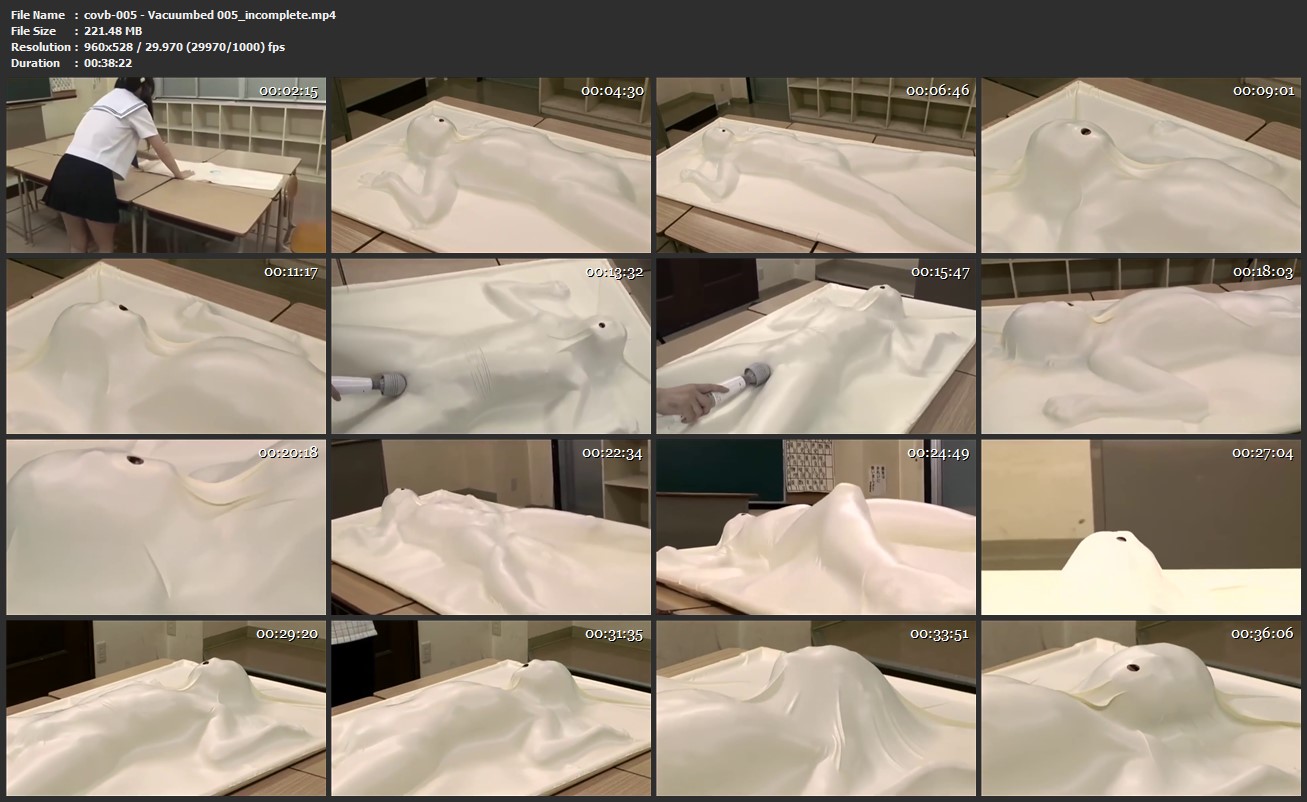Open the frame at 00:13:32
The width and height of the screenshot is (1307, 802).
pos(491,346)
